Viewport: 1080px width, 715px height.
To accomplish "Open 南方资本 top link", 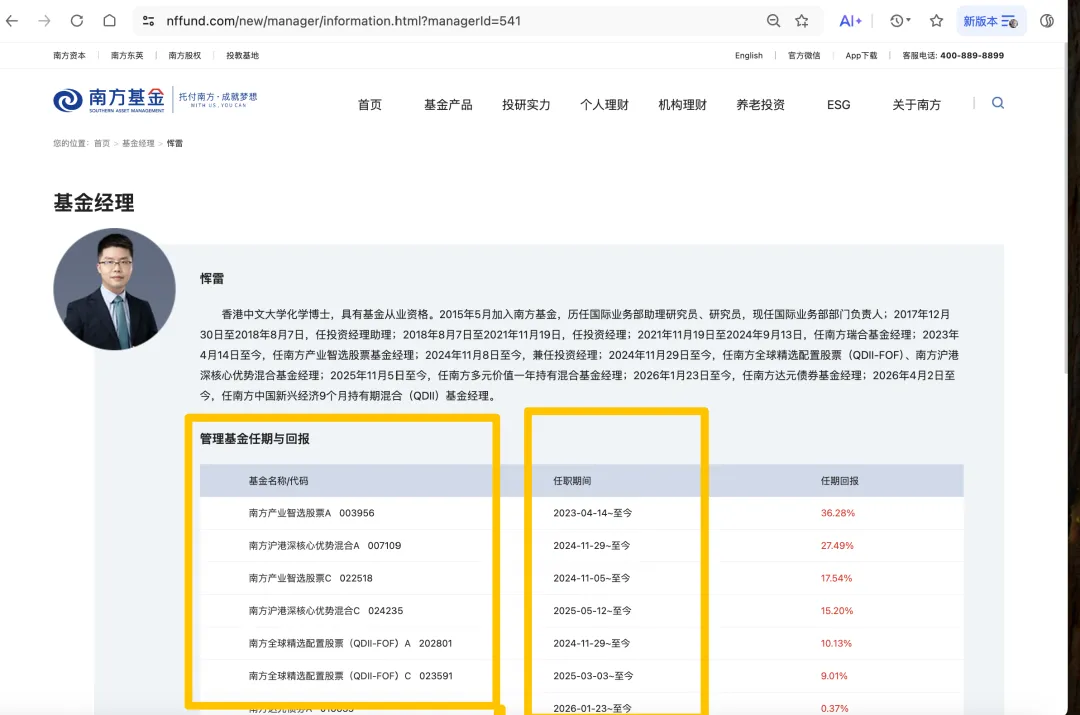I will pos(70,56).
